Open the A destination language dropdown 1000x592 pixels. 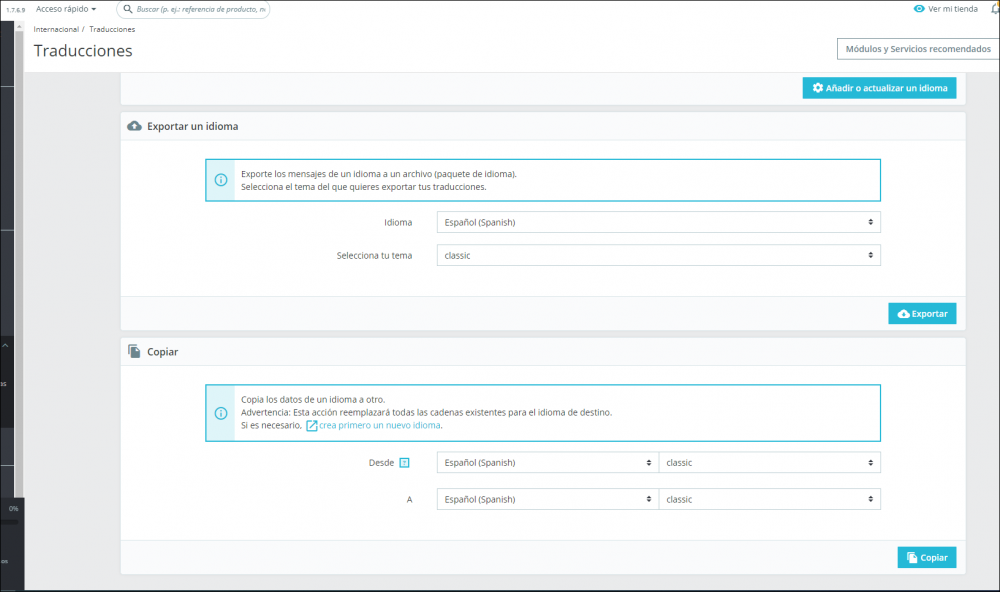[547, 500]
